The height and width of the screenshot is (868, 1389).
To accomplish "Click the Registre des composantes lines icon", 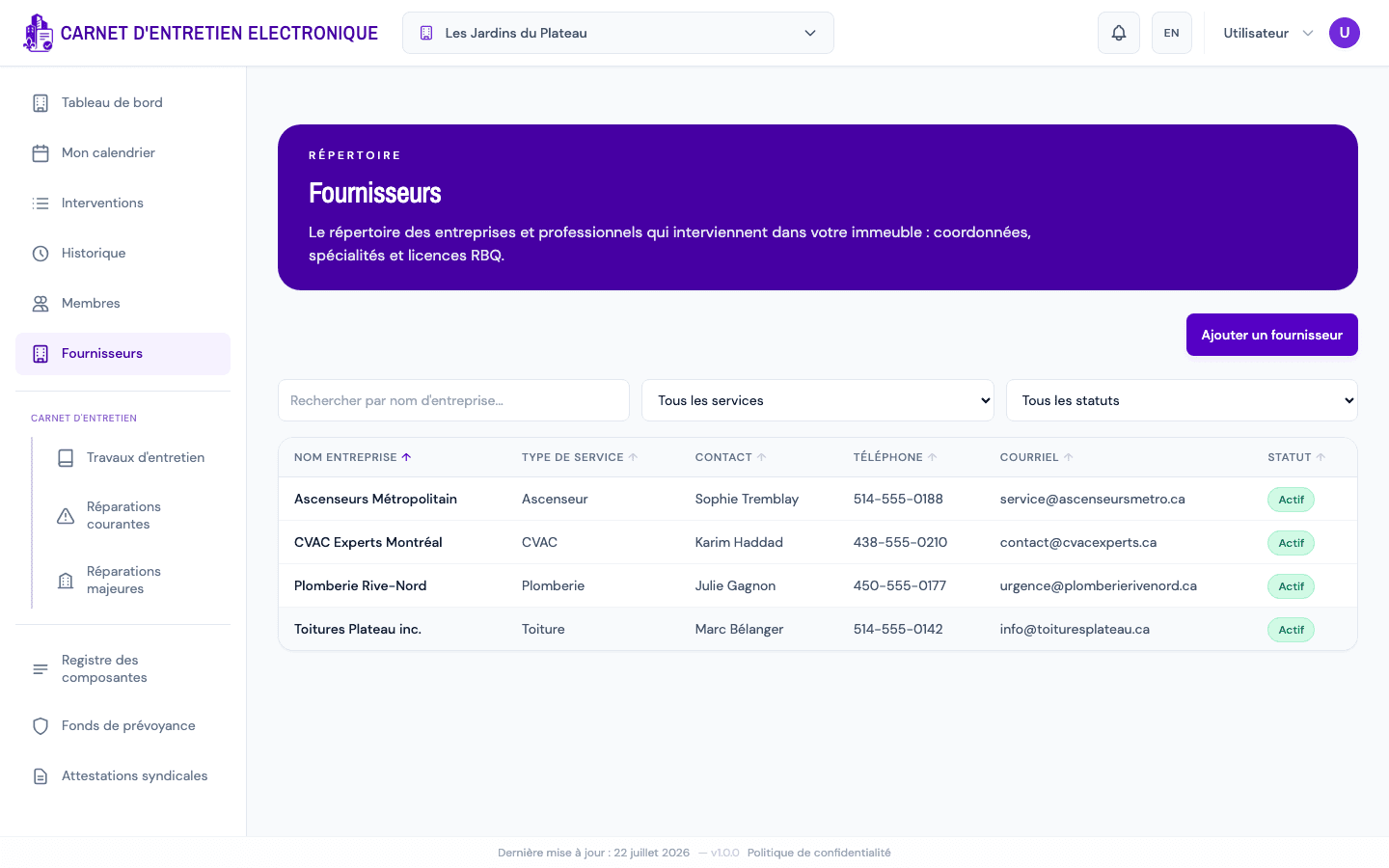I will pyautogui.click(x=41, y=669).
